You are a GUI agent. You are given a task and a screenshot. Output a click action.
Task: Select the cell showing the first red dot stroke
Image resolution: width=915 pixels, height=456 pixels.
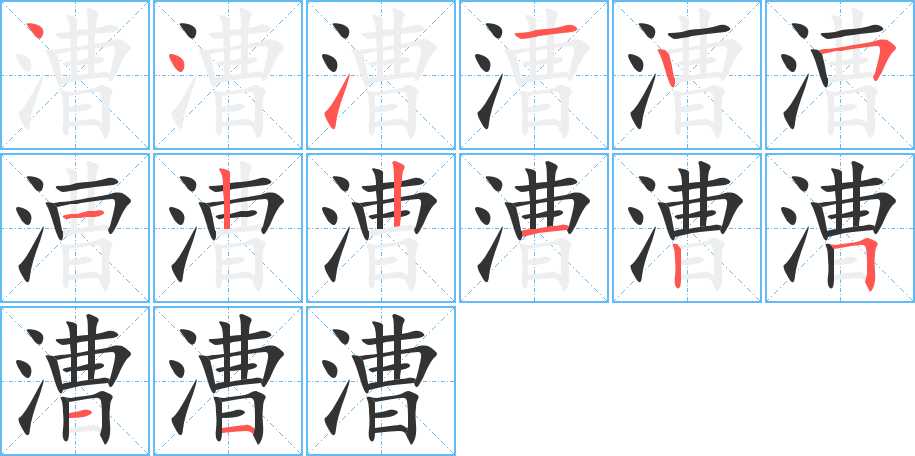pyautogui.click(x=75, y=75)
